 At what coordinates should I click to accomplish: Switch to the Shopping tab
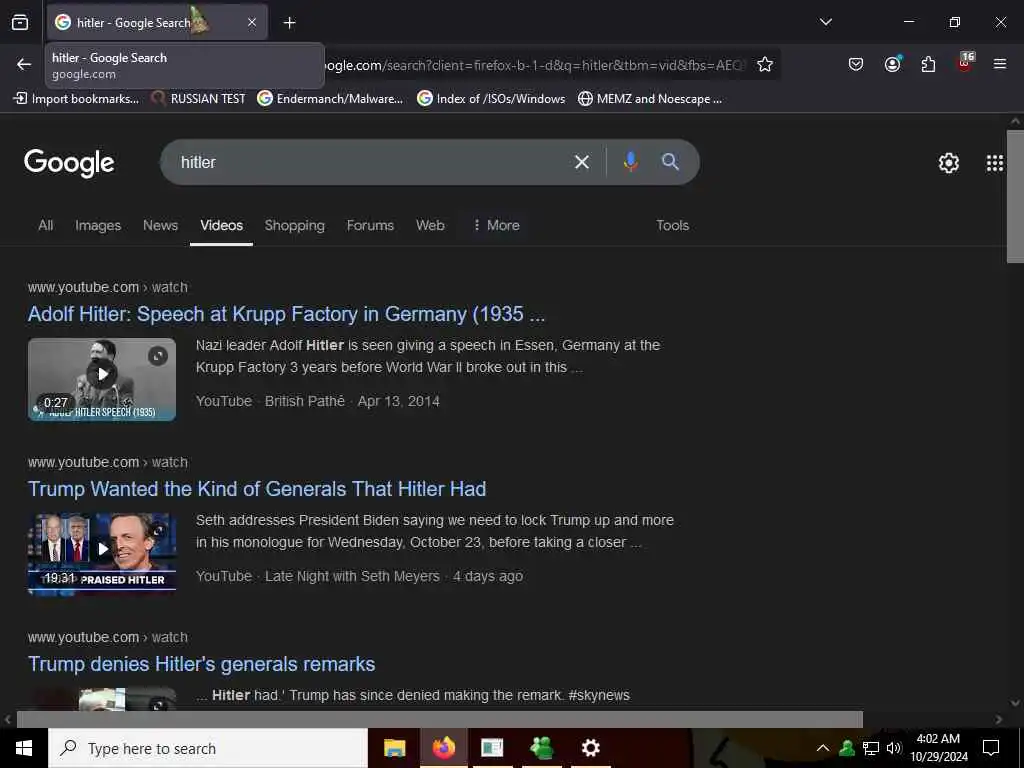pyautogui.click(x=295, y=225)
